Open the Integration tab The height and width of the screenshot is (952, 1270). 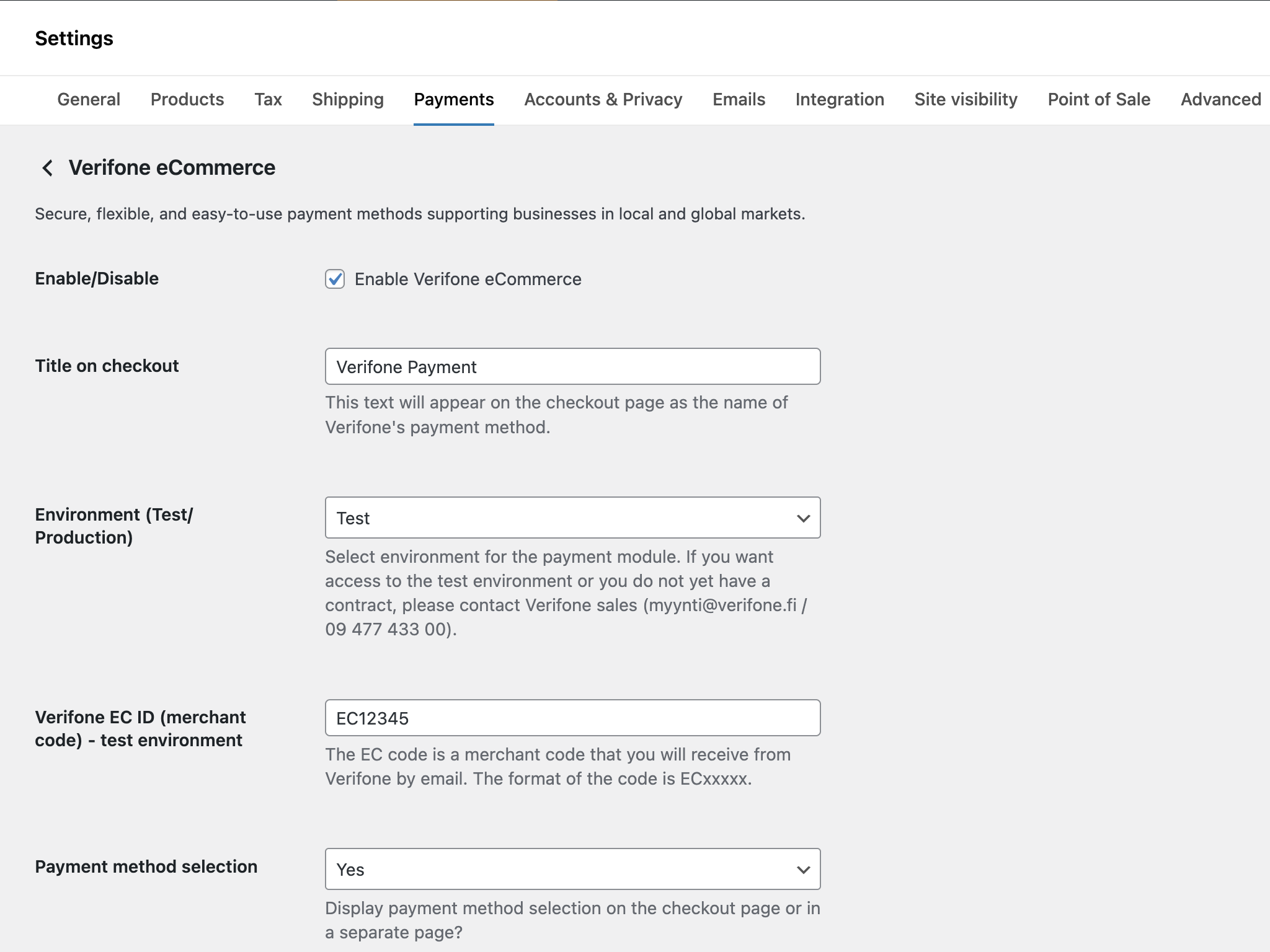pos(840,99)
